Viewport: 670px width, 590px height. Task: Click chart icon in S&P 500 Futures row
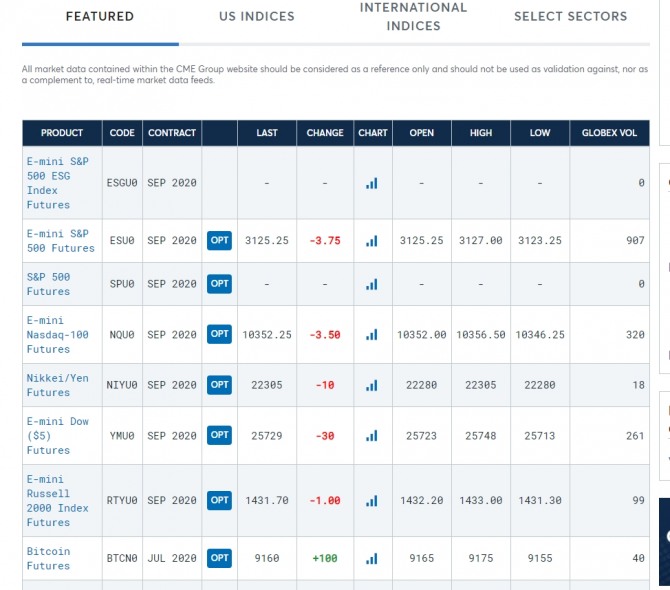(x=372, y=284)
